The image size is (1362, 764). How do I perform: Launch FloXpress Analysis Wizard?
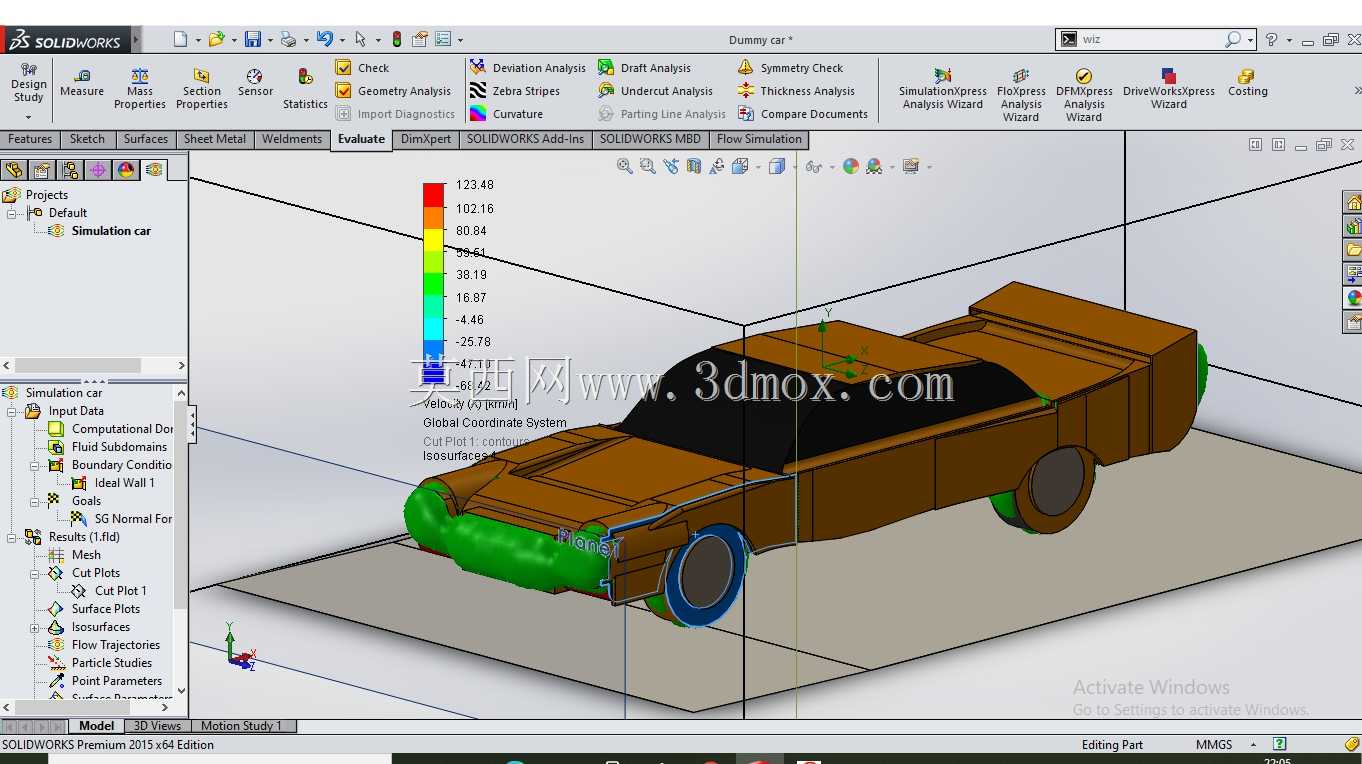click(x=1021, y=95)
